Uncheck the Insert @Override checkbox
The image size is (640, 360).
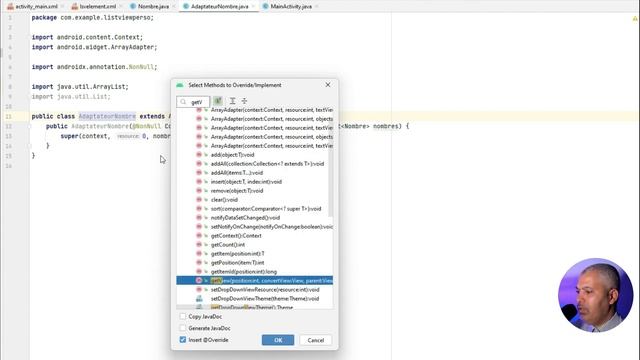click(x=183, y=340)
